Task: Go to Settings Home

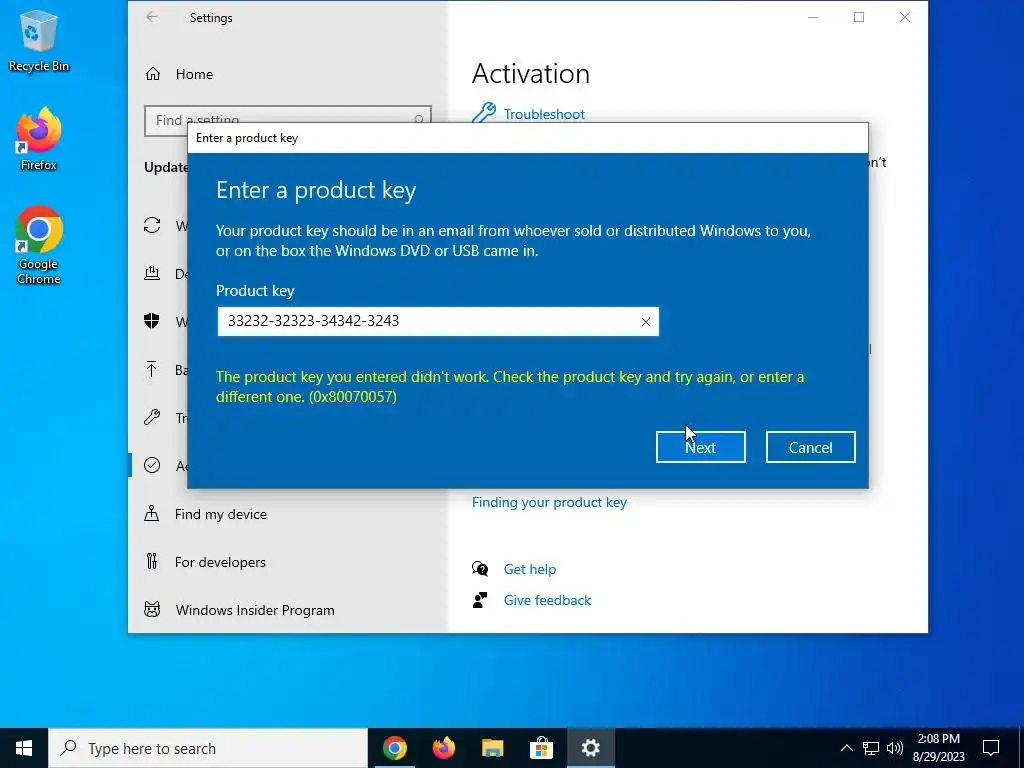Action: pos(194,74)
